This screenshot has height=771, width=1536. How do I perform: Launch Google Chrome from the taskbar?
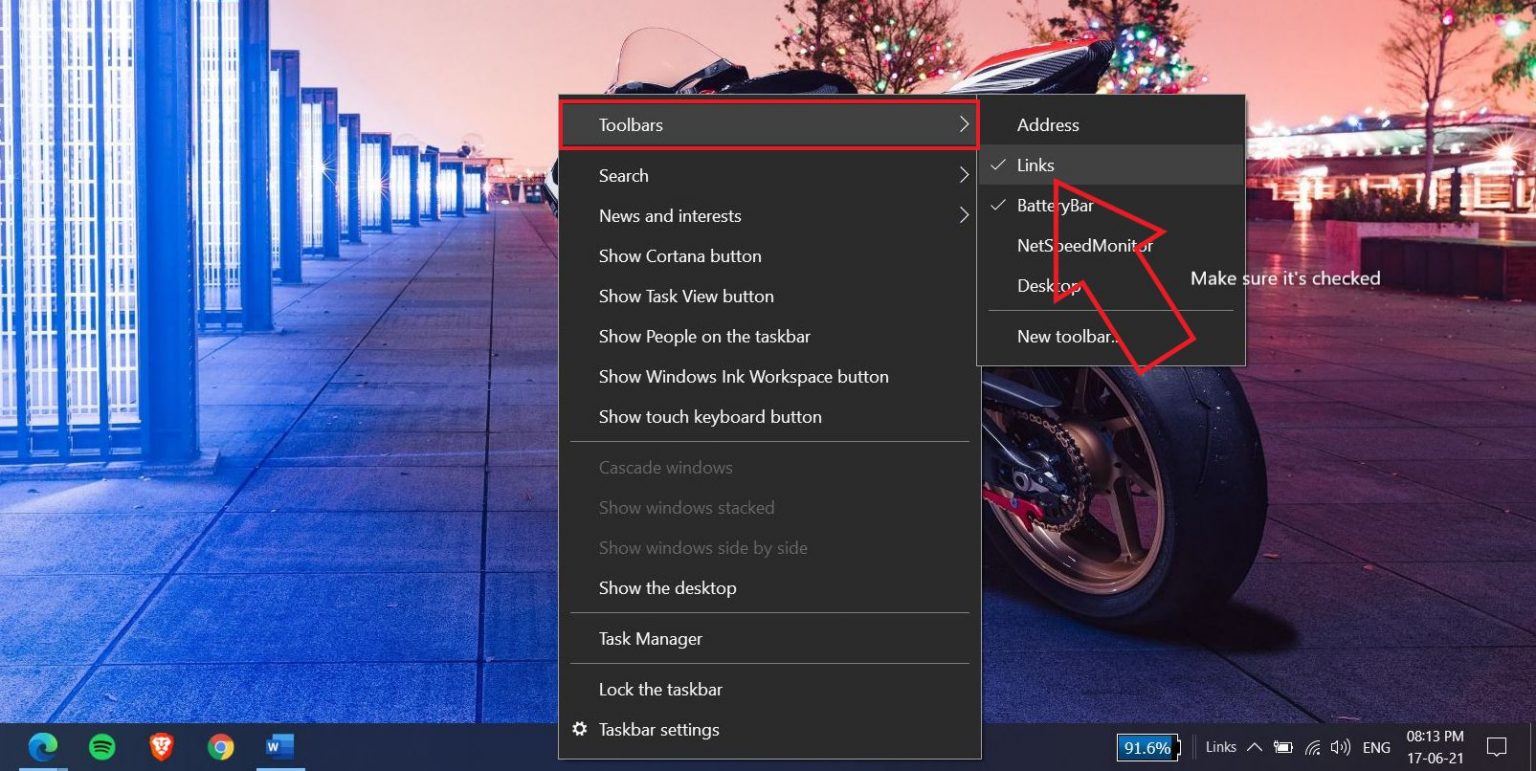(220, 746)
